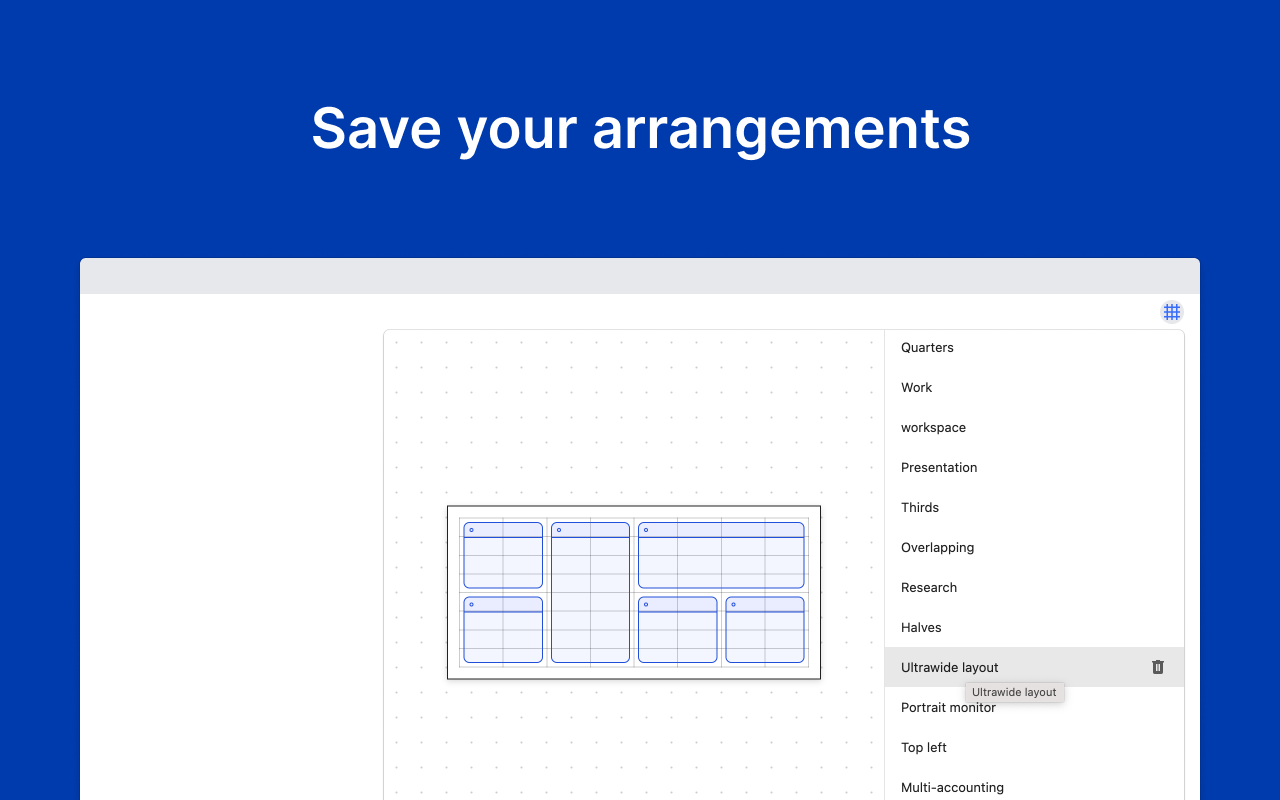1280x800 pixels.
Task: Choose the Portrait monitor arrangement
Action: pos(1034,707)
